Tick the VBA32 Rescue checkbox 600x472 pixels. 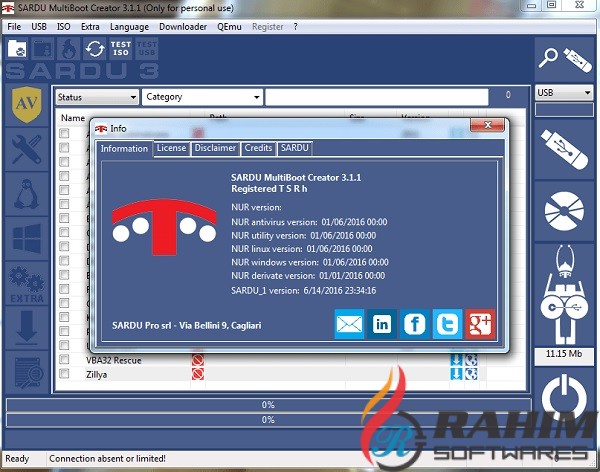[x=64, y=359]
